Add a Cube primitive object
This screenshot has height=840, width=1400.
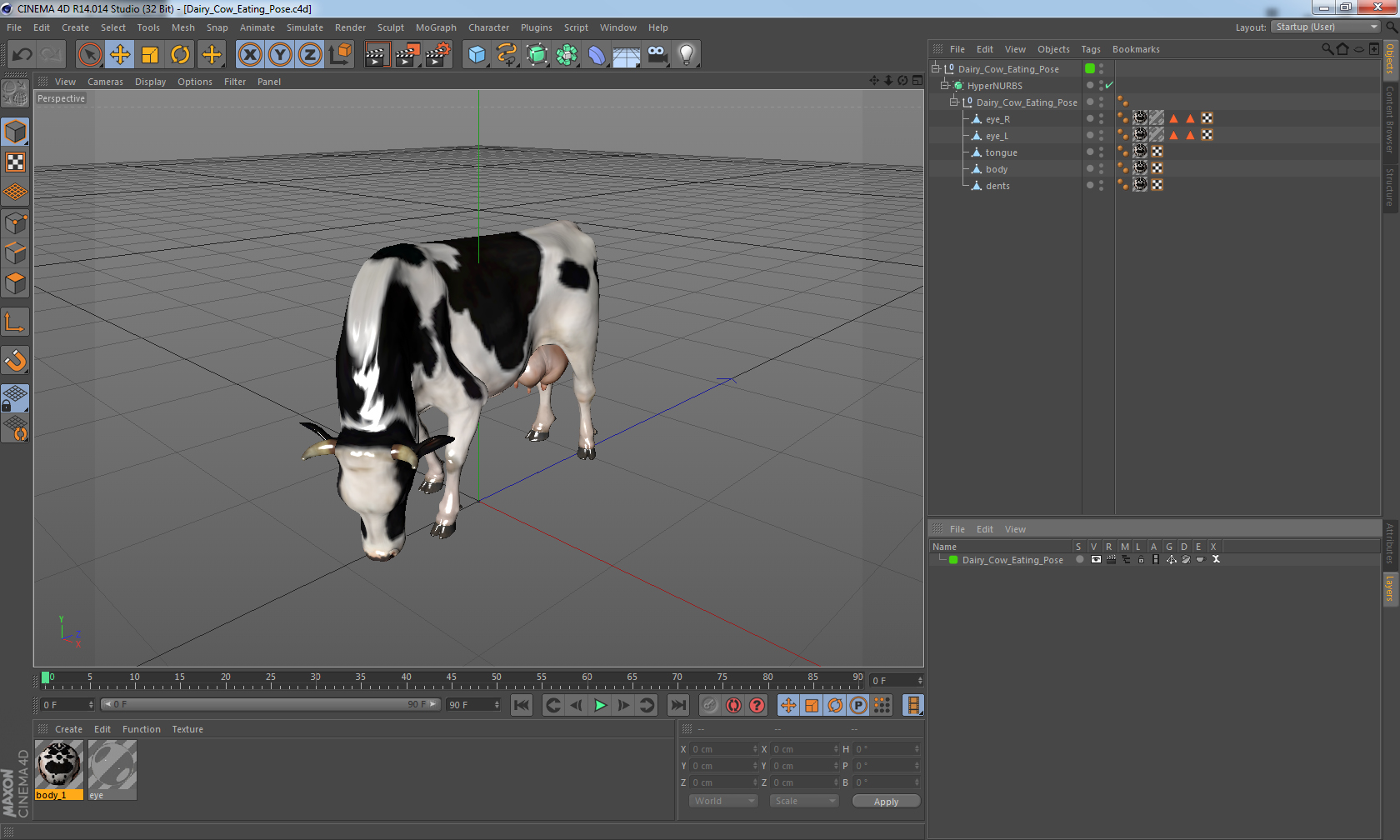coord(477,55)
